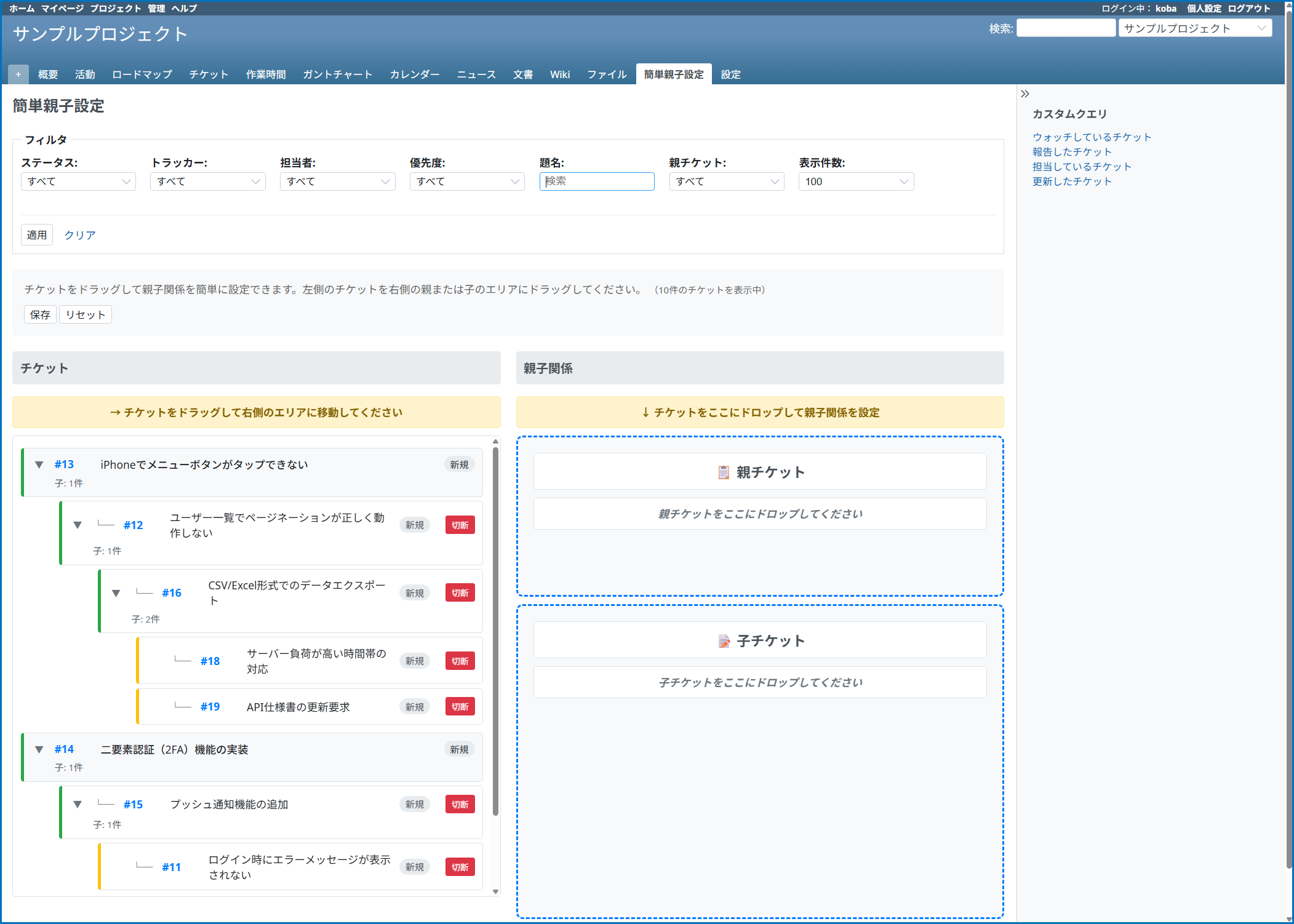Open the ステータス filter dropdown
Viewport: 1294px width, 924px height.
click(78, 181)
